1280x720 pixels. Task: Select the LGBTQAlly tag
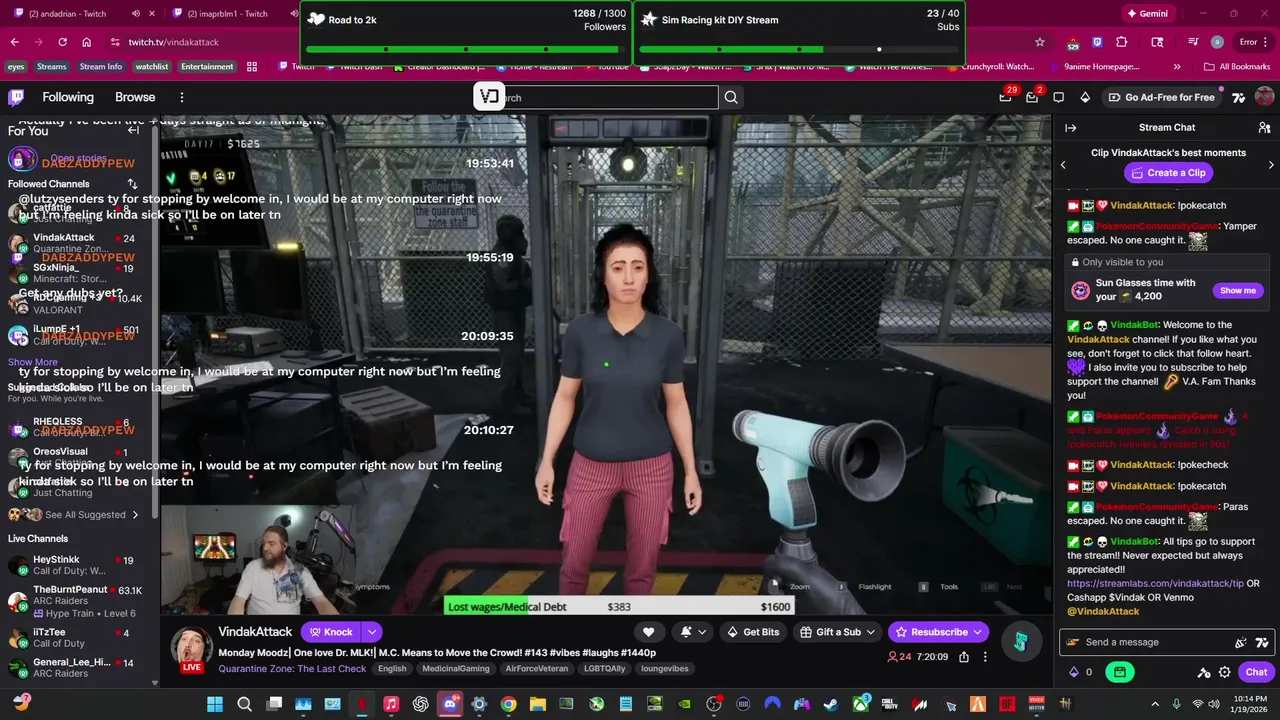[603, 669]
